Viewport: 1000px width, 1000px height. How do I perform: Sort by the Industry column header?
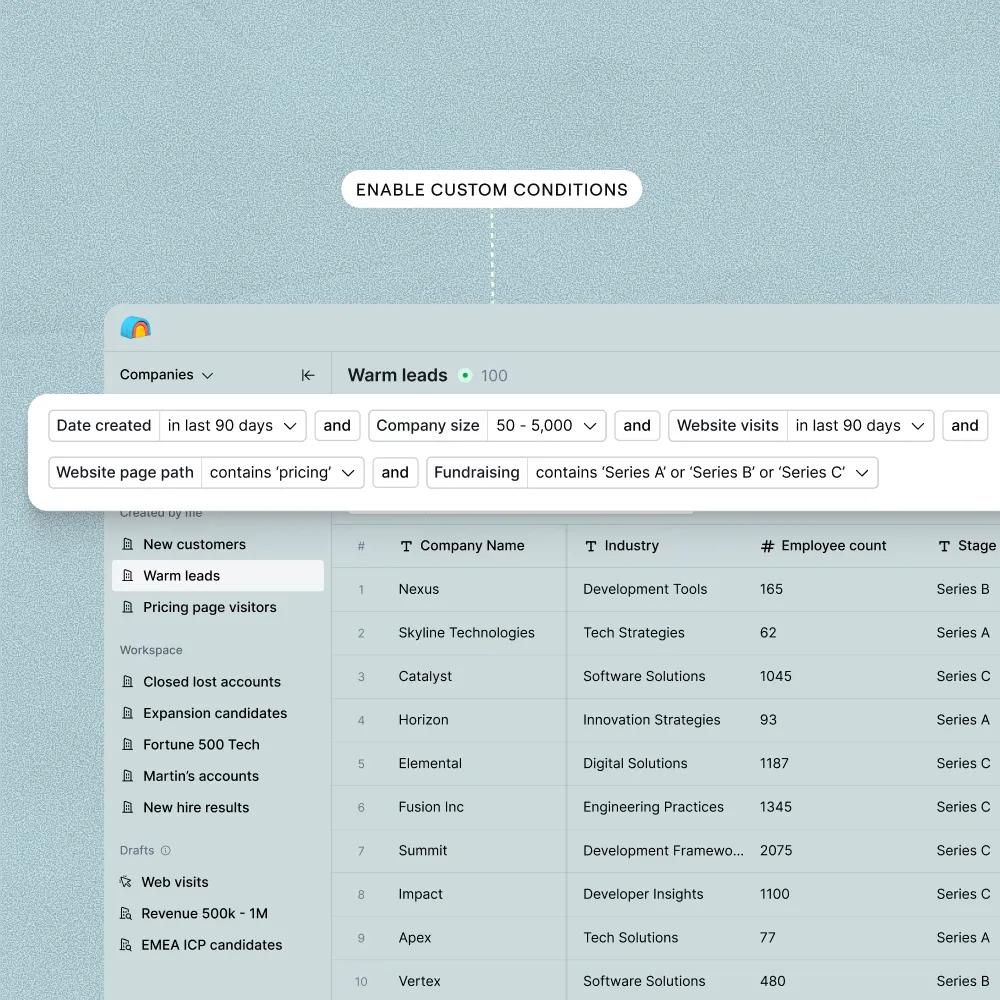pos(631,546)
